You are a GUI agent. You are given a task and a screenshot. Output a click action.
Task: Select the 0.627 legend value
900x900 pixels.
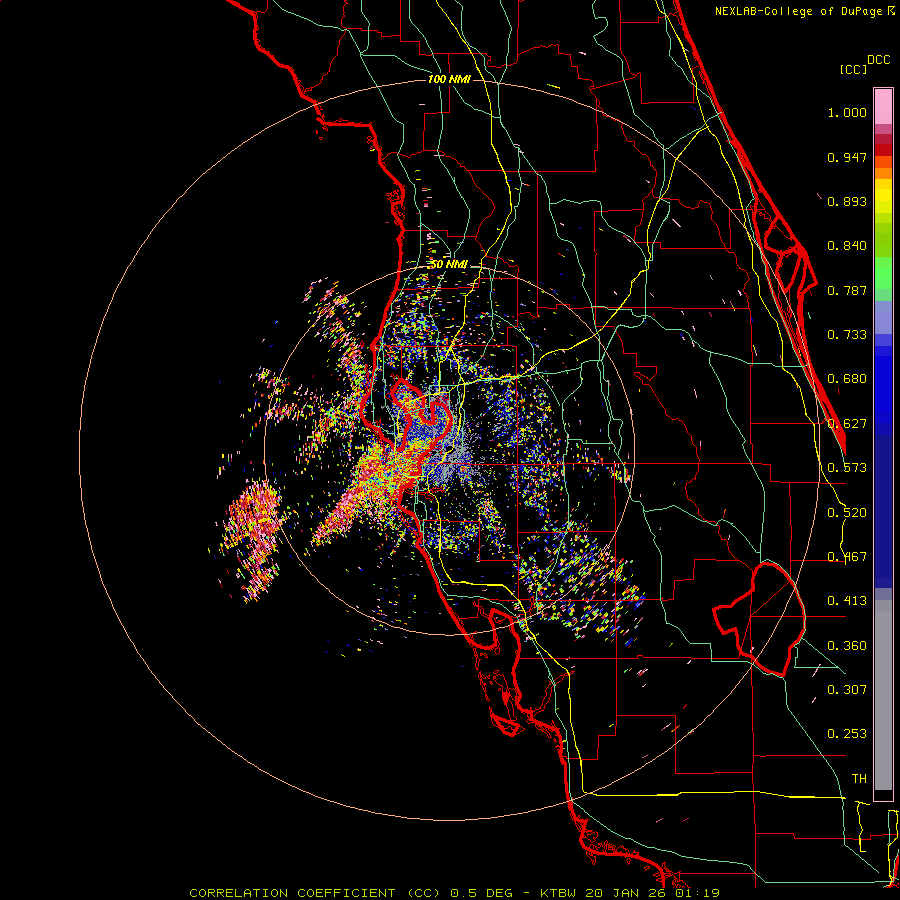point(847,424)
